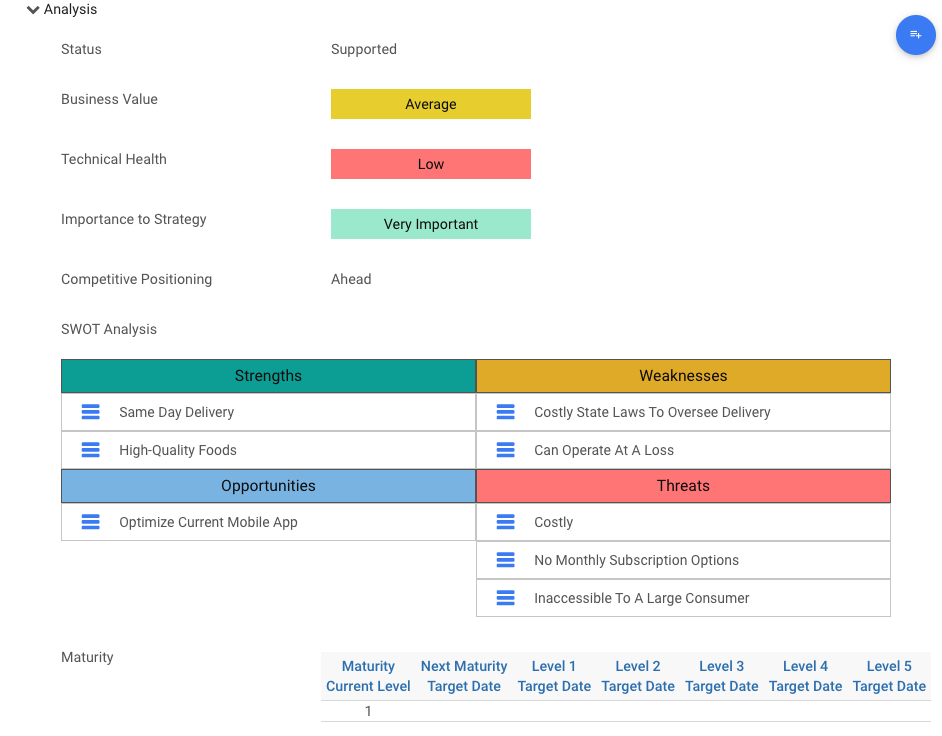Click the Strengths quadrant header

click(268, 376)
